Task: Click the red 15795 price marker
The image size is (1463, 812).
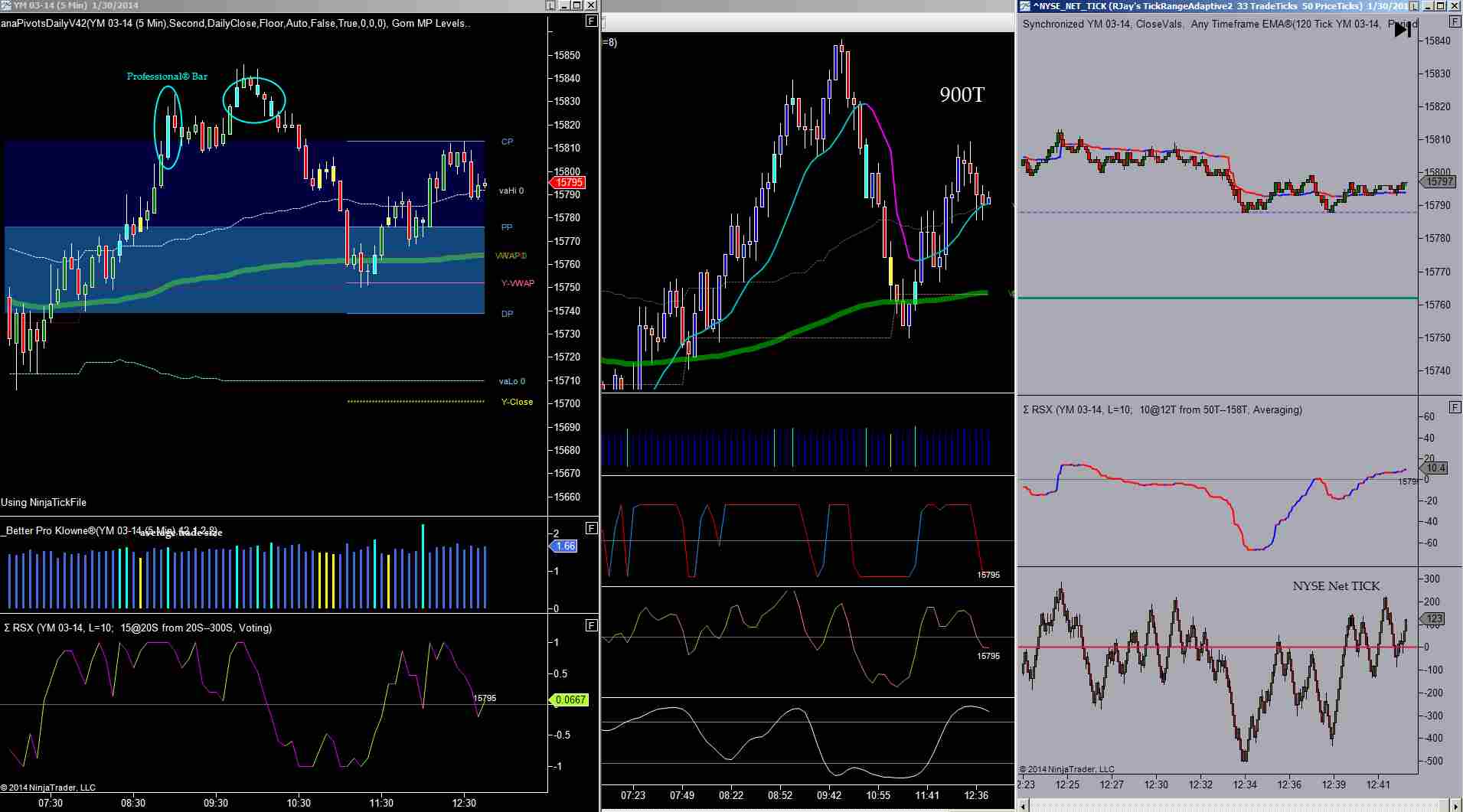Action: coord(568,182)
